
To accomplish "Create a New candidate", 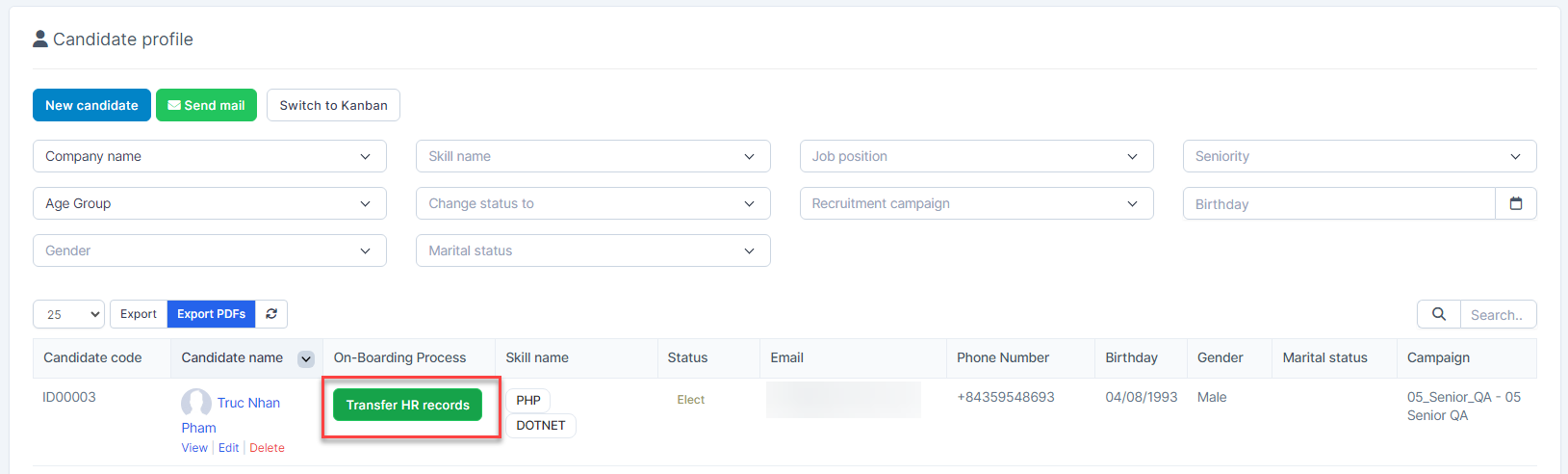I will point(91,105).
